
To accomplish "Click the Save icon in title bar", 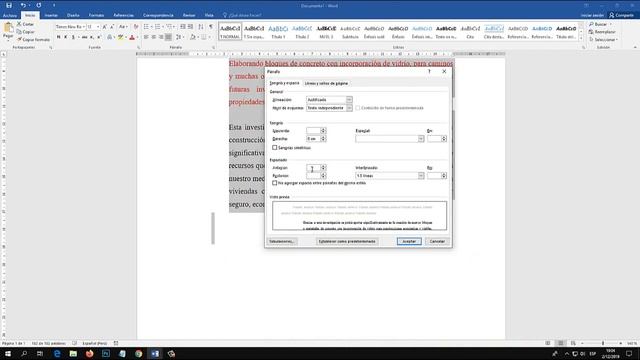I will 9,5.
